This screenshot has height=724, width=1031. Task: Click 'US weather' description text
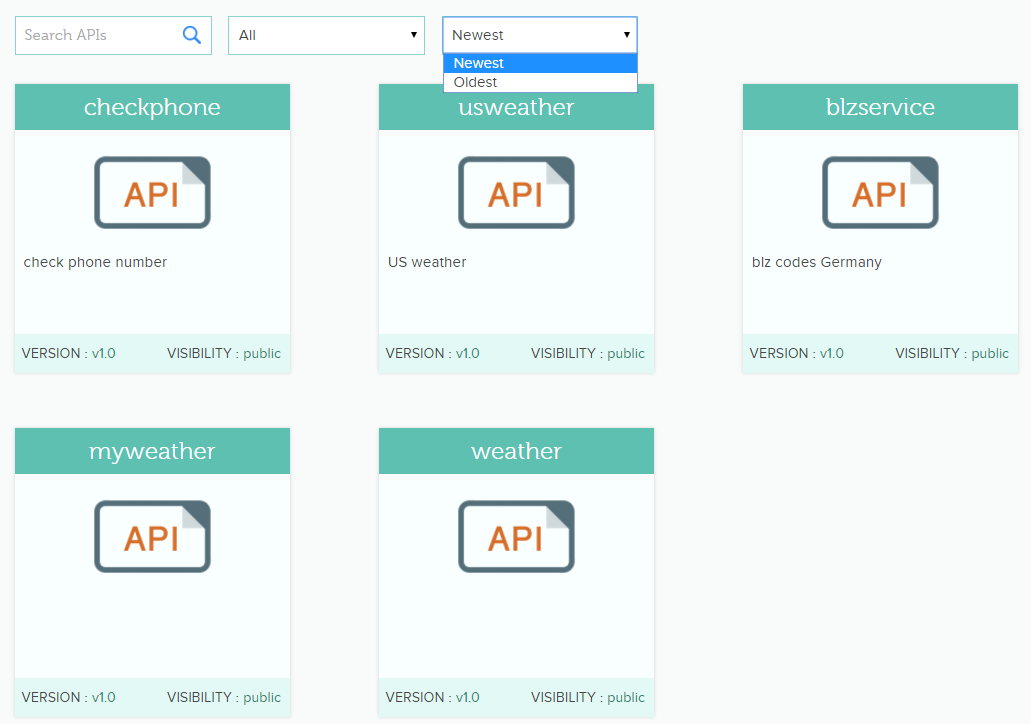(x=427, y=262)
